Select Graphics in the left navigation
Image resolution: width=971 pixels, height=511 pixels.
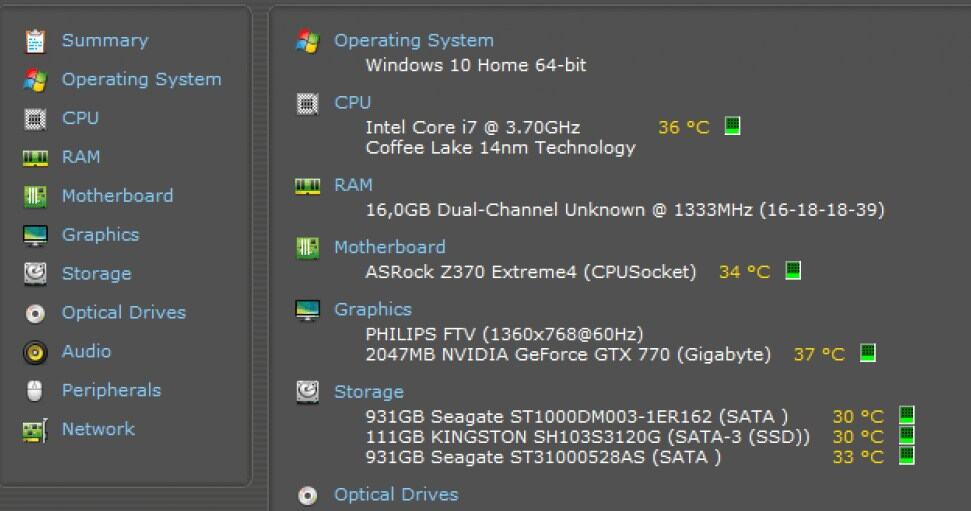pyautogui.click(x=100, y=235)
